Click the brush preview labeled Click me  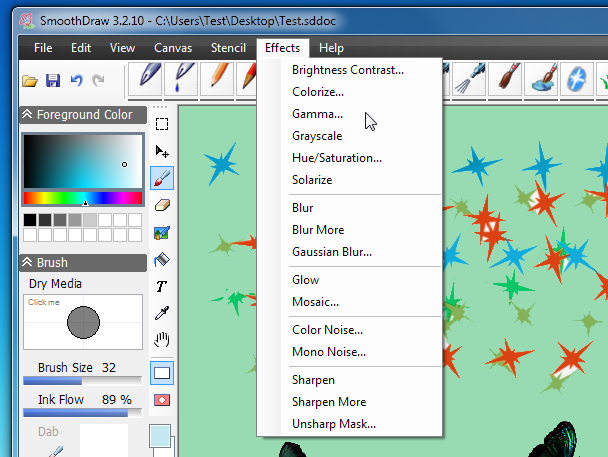pos(83,322)
